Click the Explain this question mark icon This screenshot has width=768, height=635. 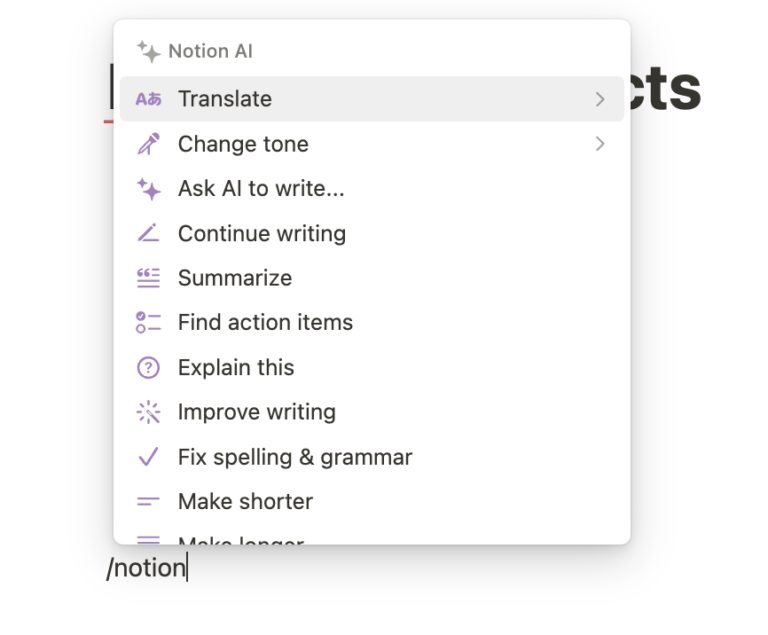click(x=148, y=367)
